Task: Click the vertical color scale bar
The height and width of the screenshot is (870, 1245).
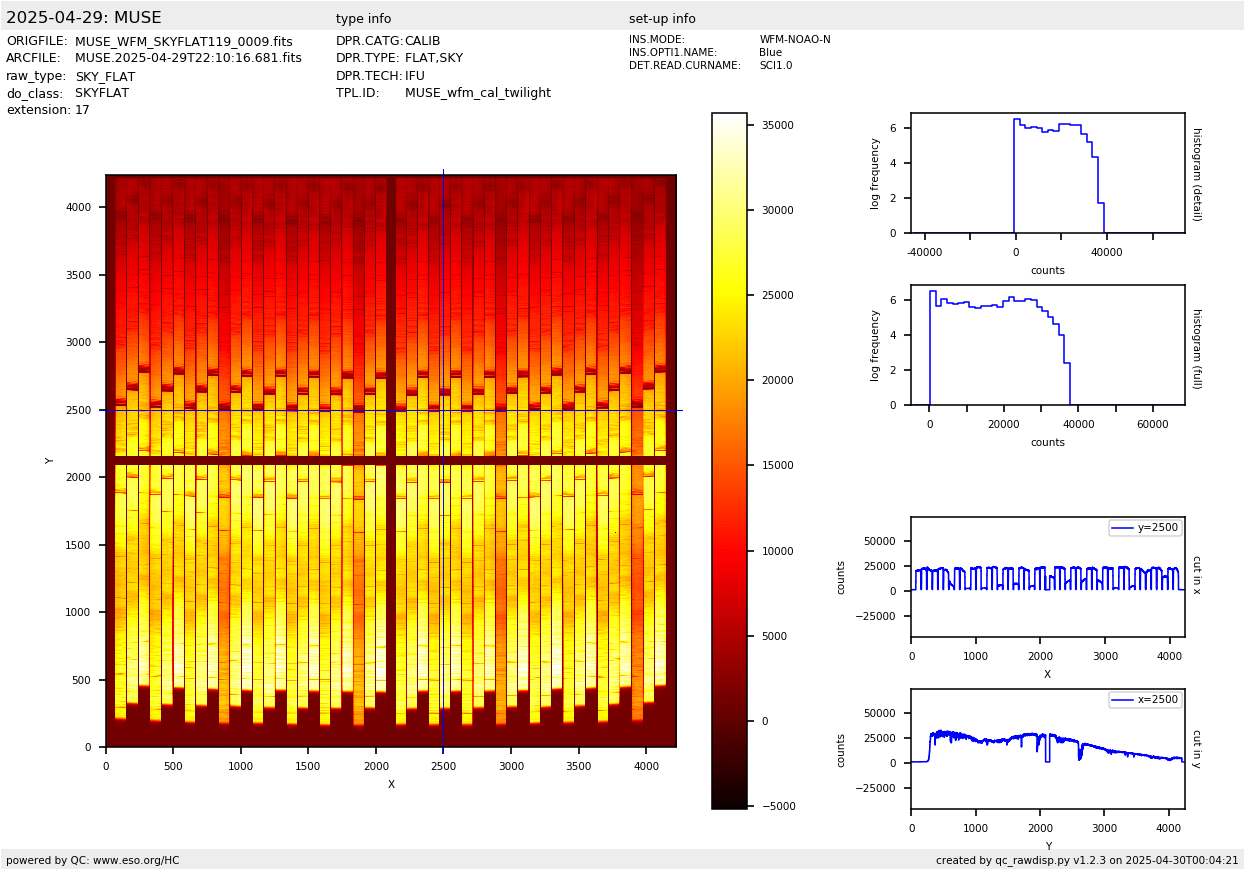Action: [x=729, y=460]
